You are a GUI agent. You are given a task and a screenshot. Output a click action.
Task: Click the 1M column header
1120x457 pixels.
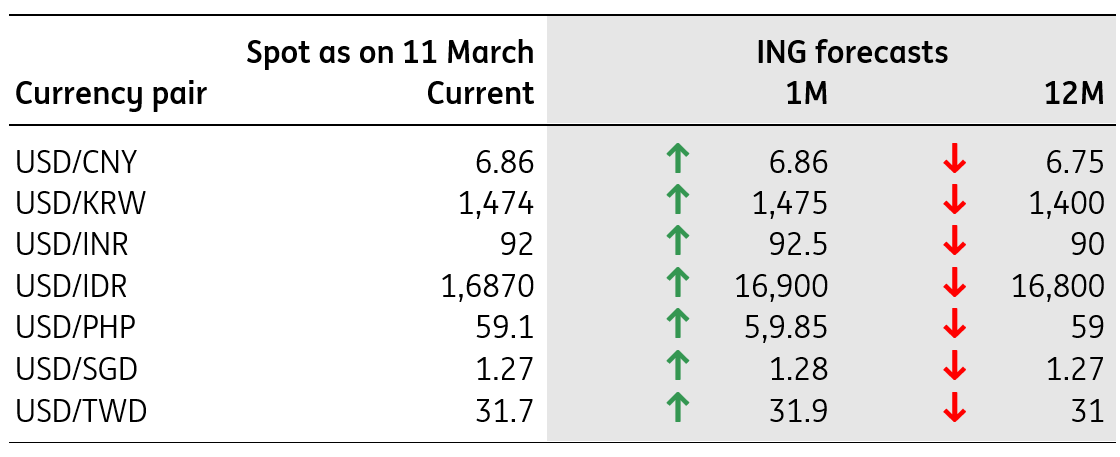pyautogui.click(x=804, y=94)
